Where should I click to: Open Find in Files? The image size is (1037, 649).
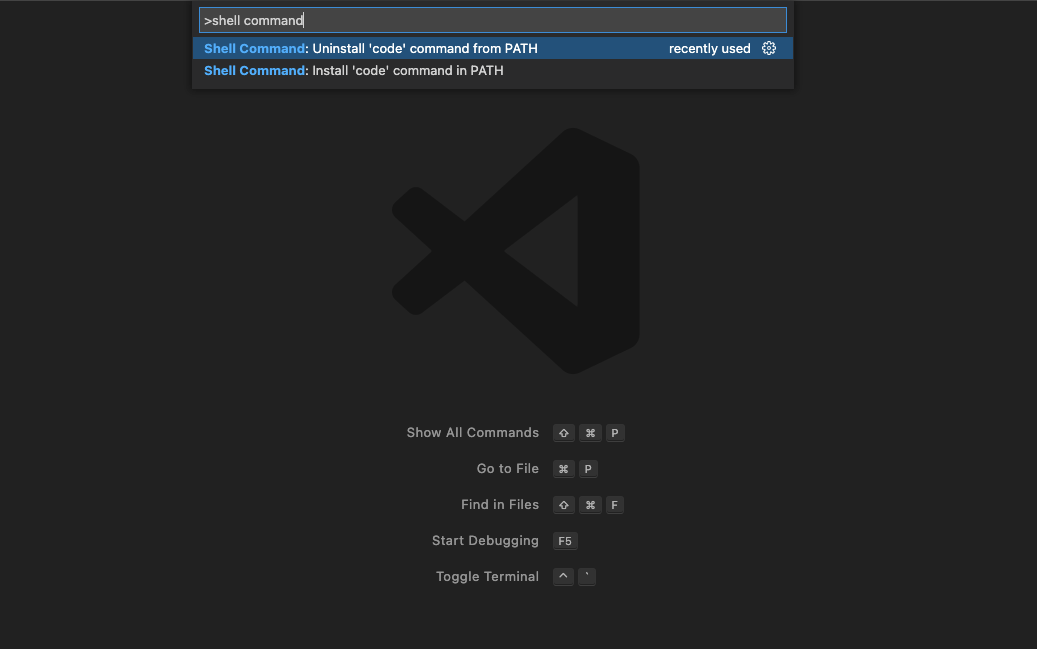(x=500, y=505)
